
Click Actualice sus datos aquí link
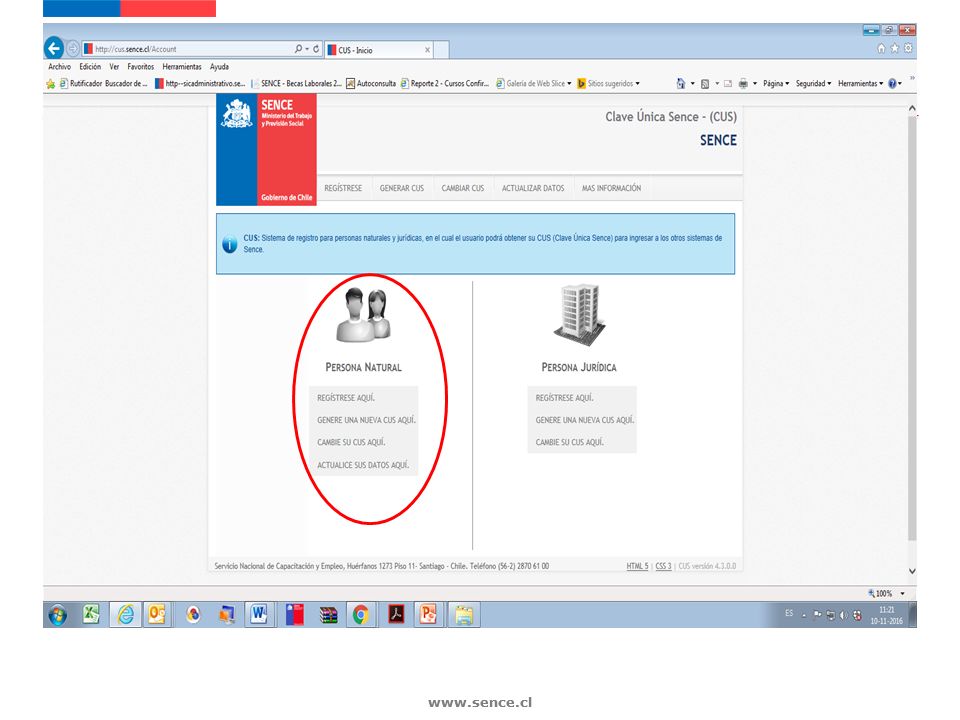point(363,465)
